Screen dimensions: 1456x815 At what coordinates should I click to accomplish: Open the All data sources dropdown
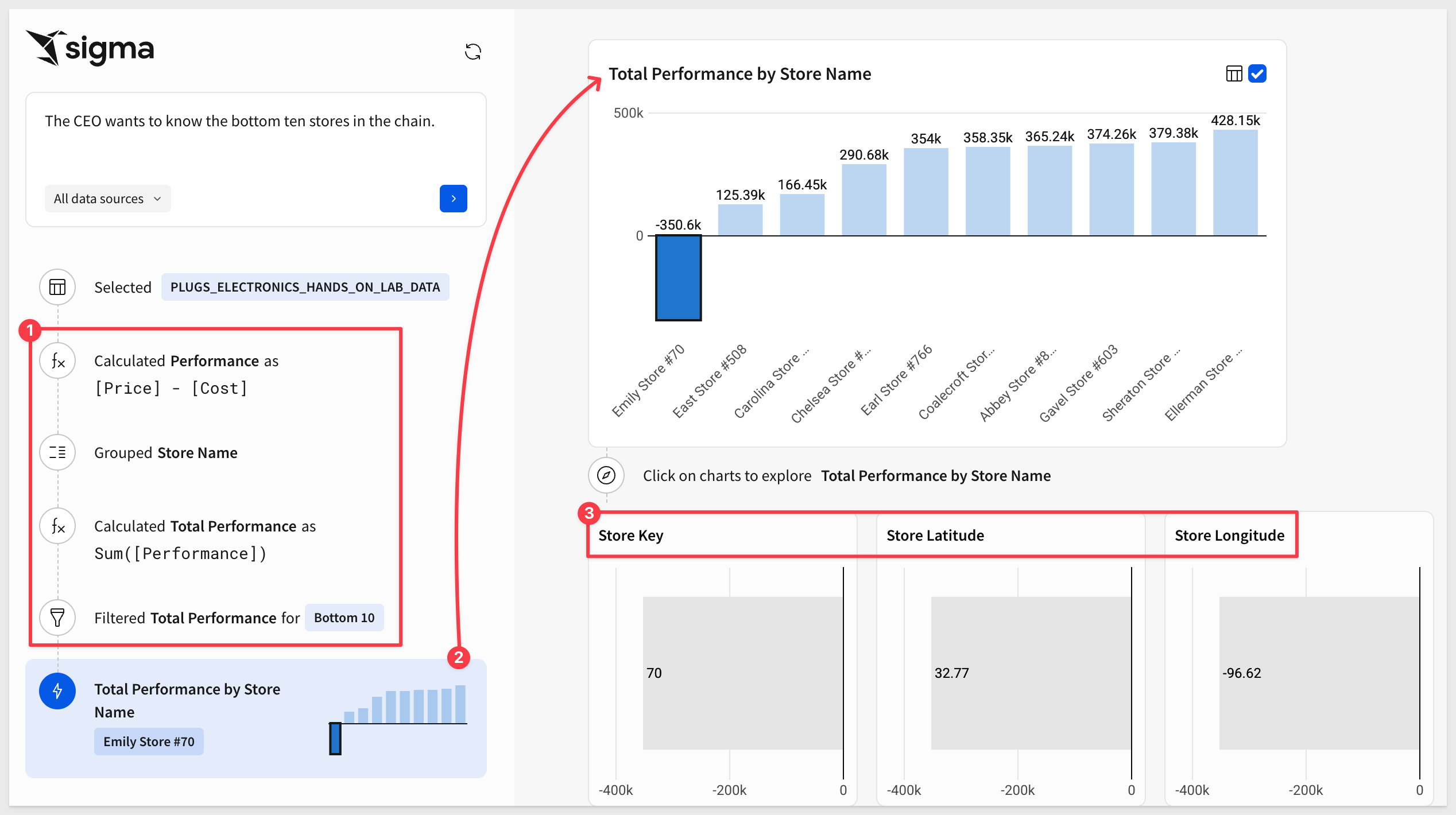click(x=107, y=199)
